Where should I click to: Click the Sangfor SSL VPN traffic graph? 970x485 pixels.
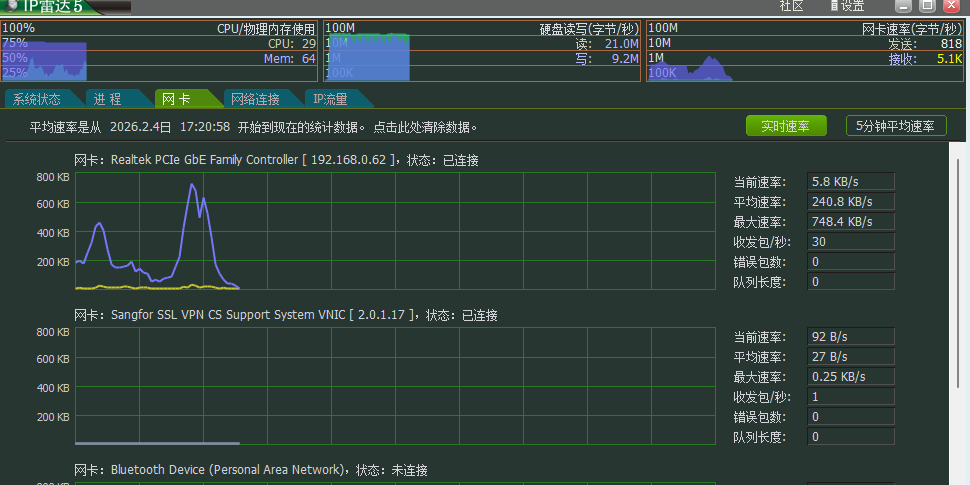[x=395, y=386]
